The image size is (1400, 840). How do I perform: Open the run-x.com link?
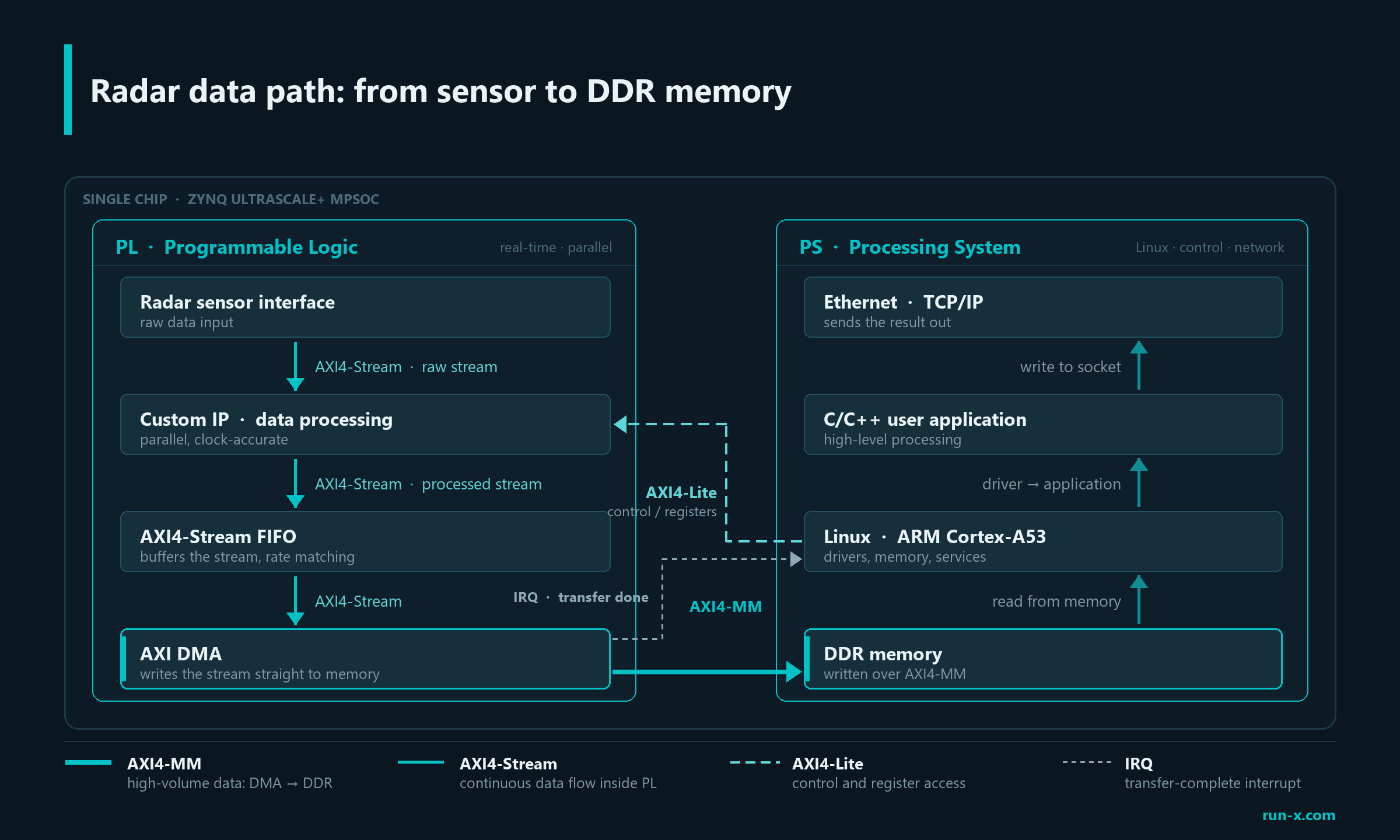click(x=1298, y=815)
